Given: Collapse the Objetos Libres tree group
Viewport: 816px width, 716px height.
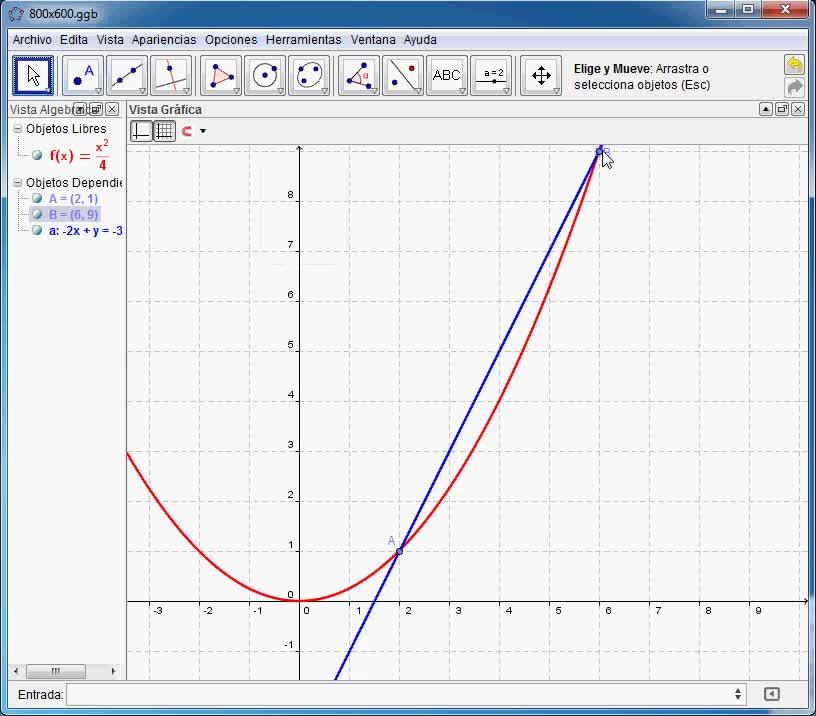Looking at the screenshot, I should tap(17, 129).
